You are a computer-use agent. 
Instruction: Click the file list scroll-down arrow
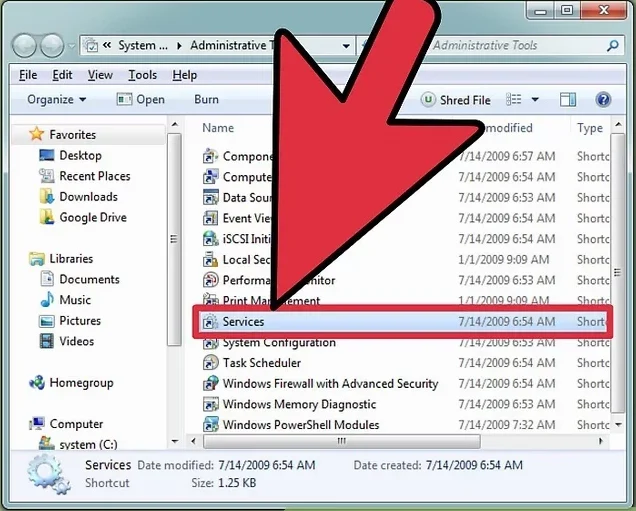point(618,425)
